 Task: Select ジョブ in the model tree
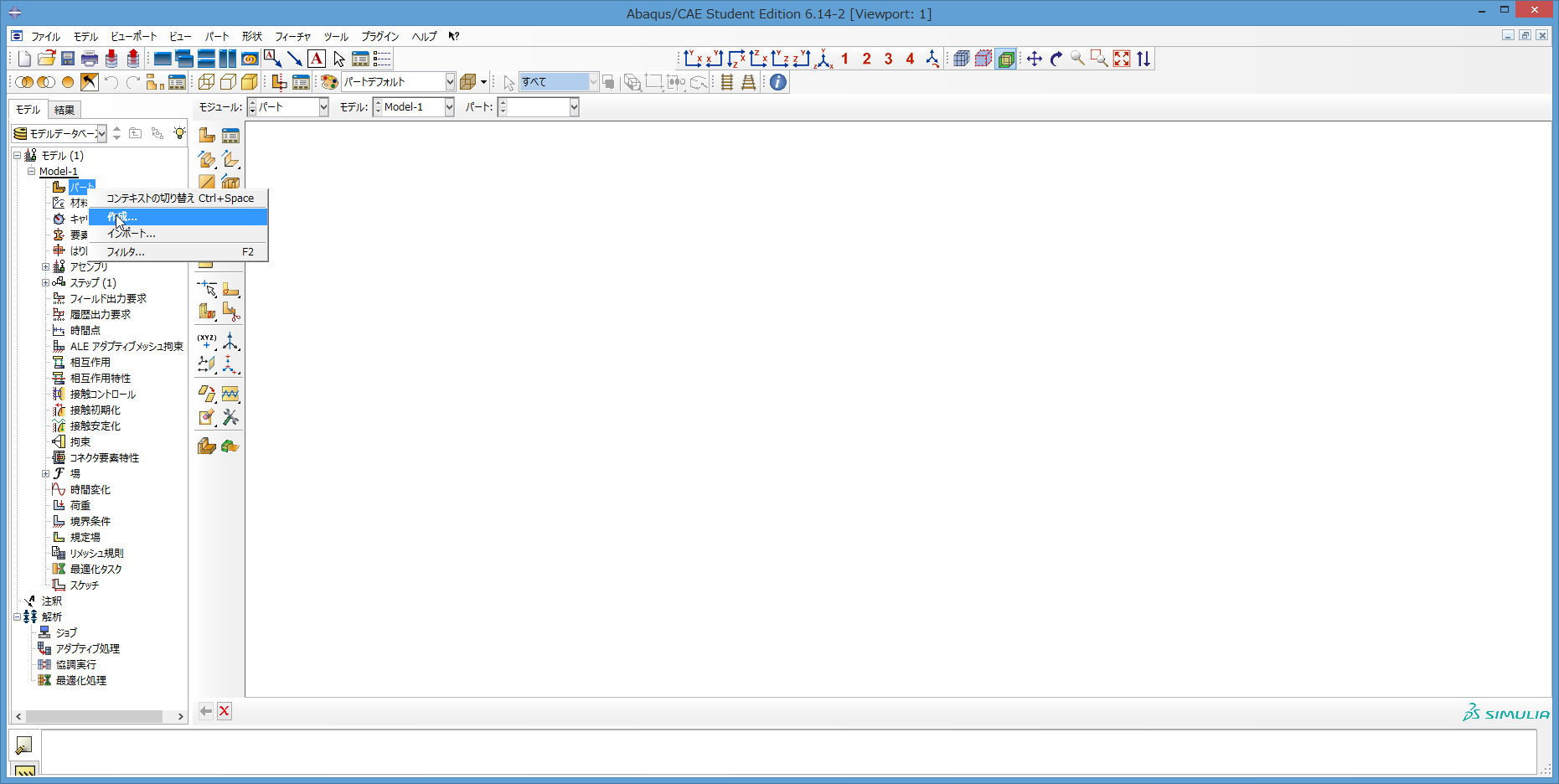(x=66, y=633)
